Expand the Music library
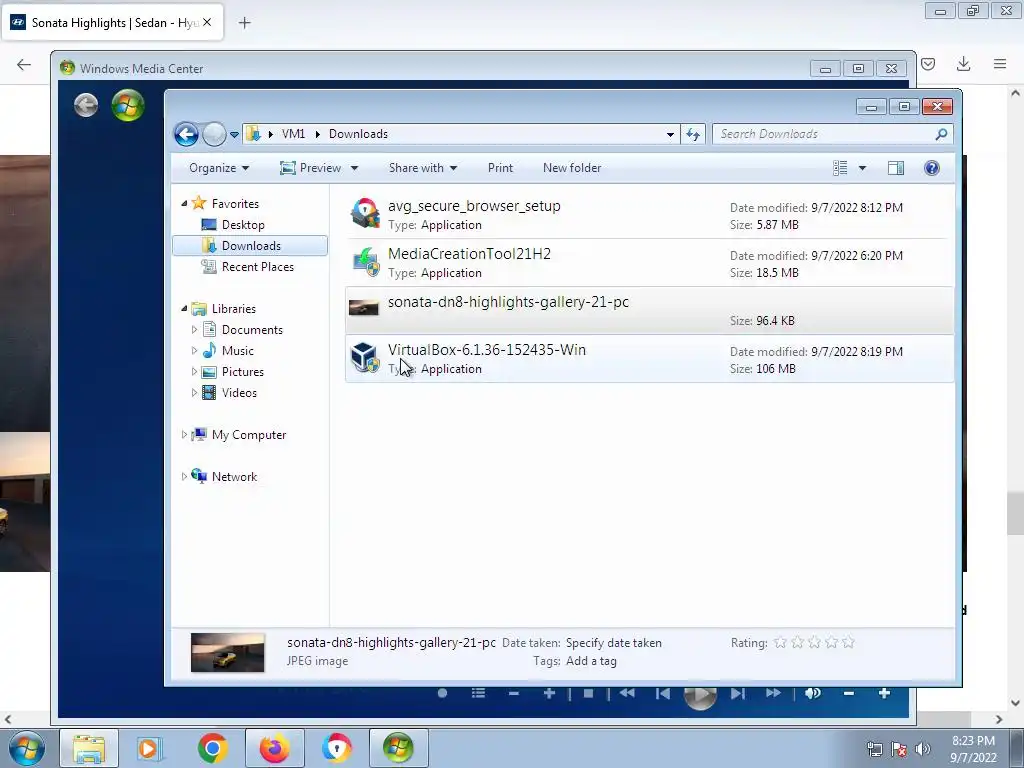Viewport: 1024px width, 768px height. tap(194, 351)
